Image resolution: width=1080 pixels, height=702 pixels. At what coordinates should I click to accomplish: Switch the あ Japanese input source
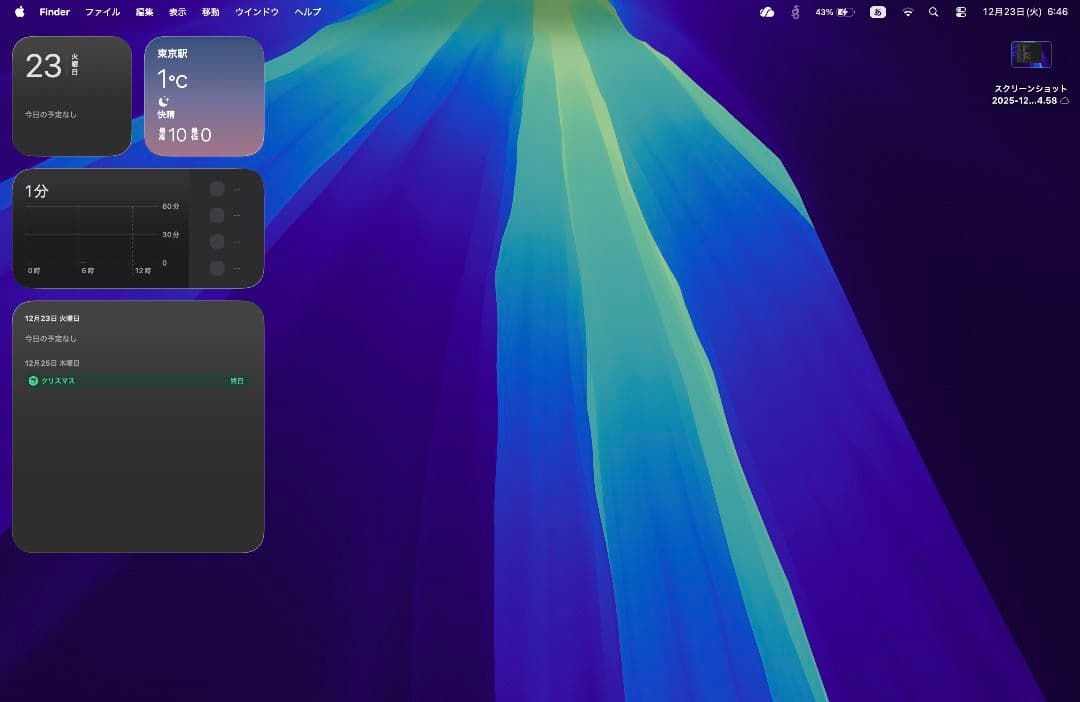877,12
